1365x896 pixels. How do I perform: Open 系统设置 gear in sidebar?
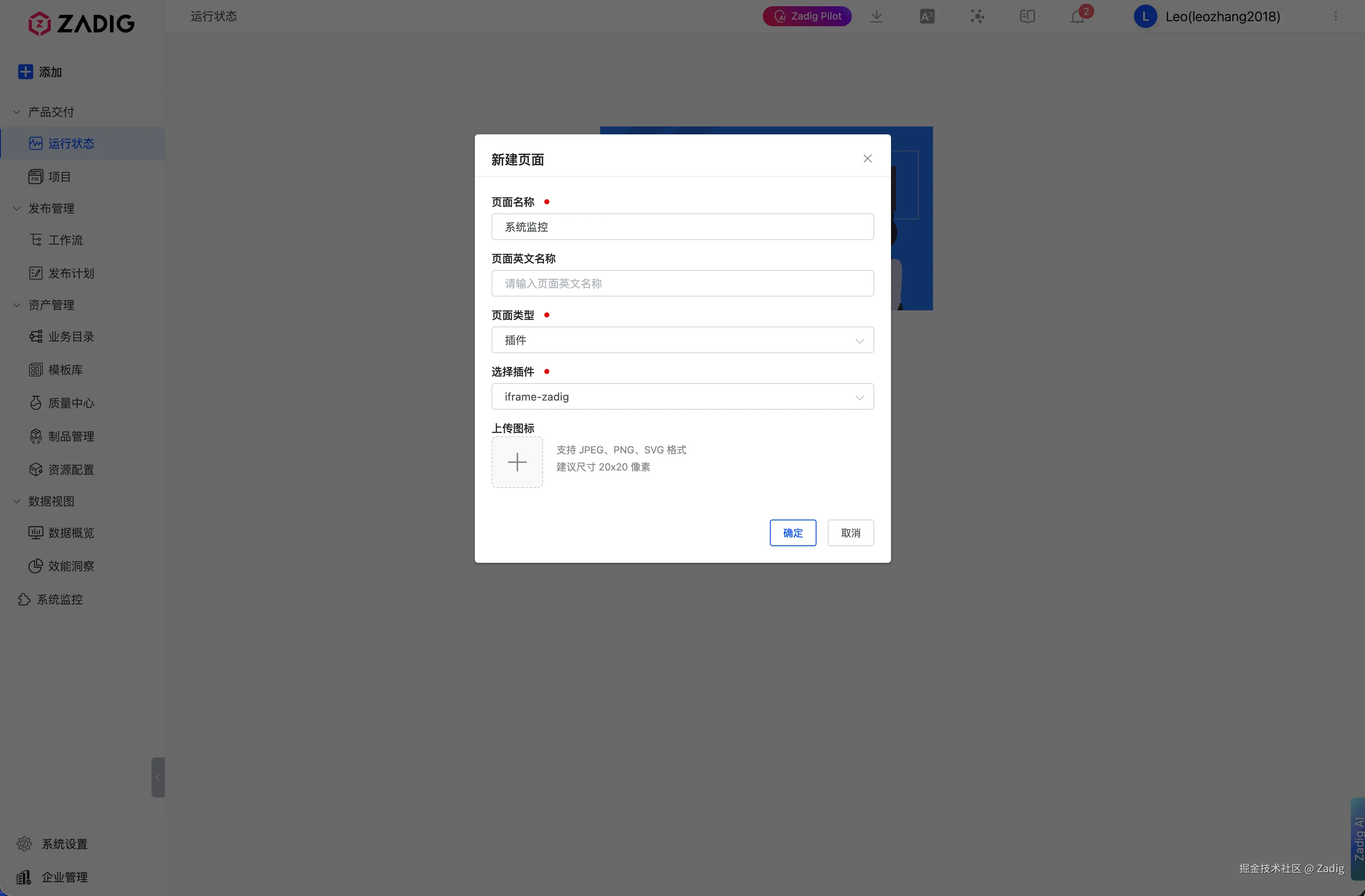tap(24, 844)
